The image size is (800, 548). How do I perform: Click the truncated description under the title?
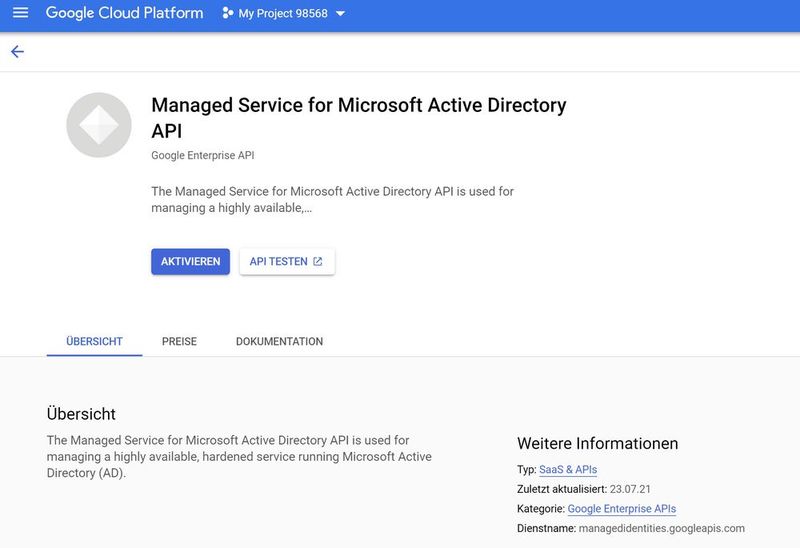click(332, 200)
